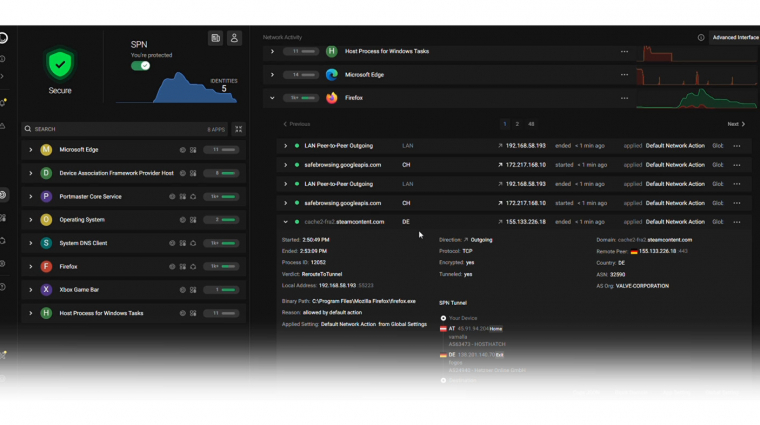The height and width of the screenshot is (425, 760).
Task: Select page 1 in pagination
Action: (x=505, y=124)
